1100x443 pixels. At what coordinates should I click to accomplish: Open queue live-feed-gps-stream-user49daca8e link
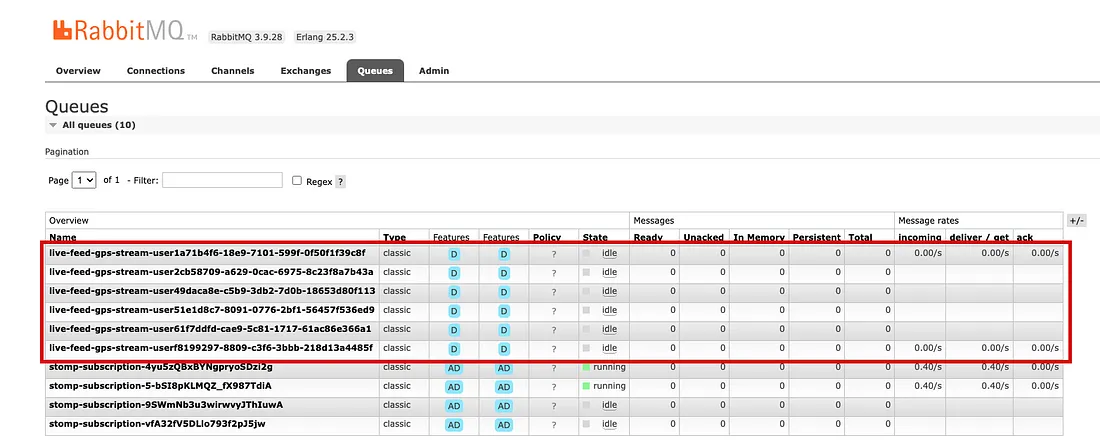coord(212,291)
